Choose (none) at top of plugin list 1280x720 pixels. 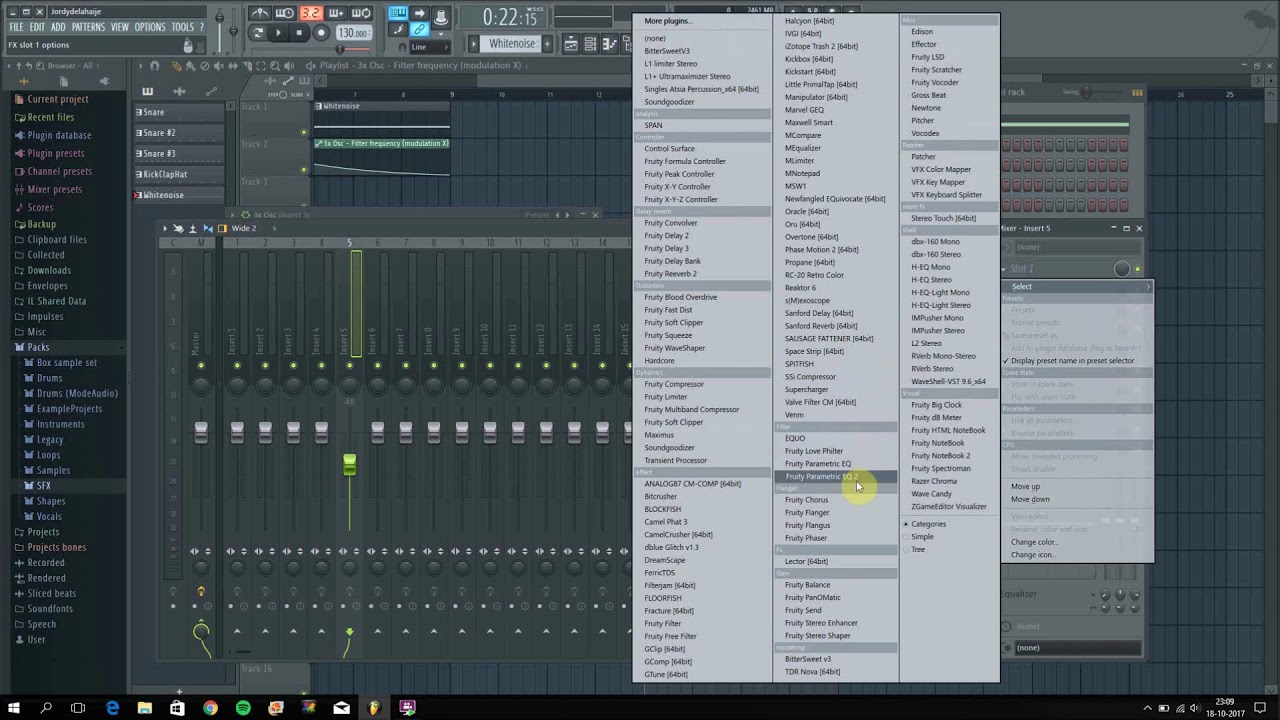pos(655,38)
